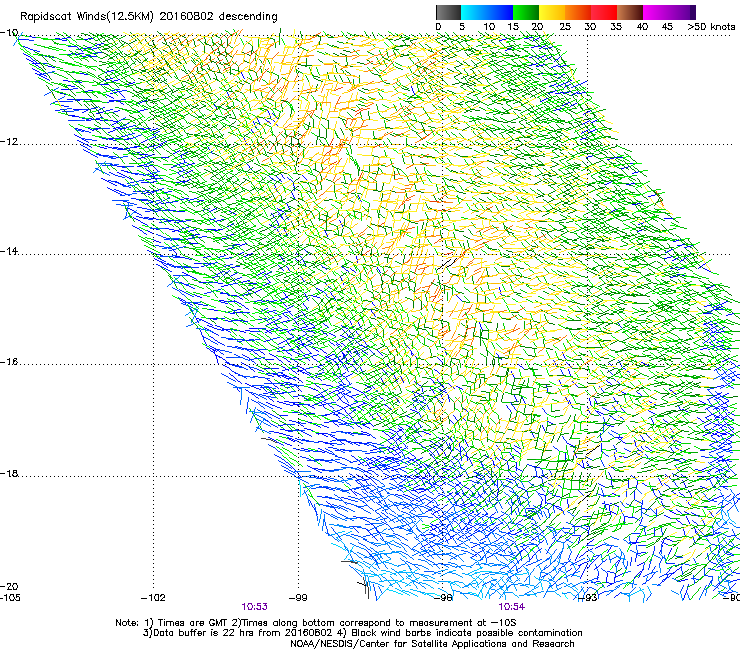The image size is (740, 650).
Task: Click the 'Times are GMT' note line
Action: point(316,623)
